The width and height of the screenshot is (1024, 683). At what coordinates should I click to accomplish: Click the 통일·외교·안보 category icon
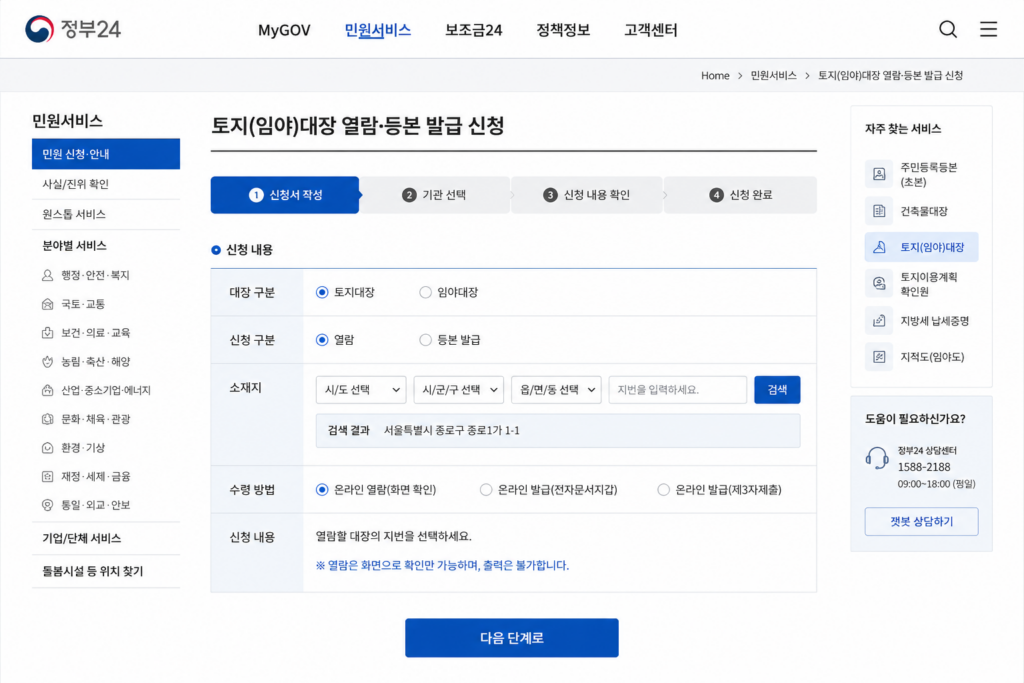point(48,505)
